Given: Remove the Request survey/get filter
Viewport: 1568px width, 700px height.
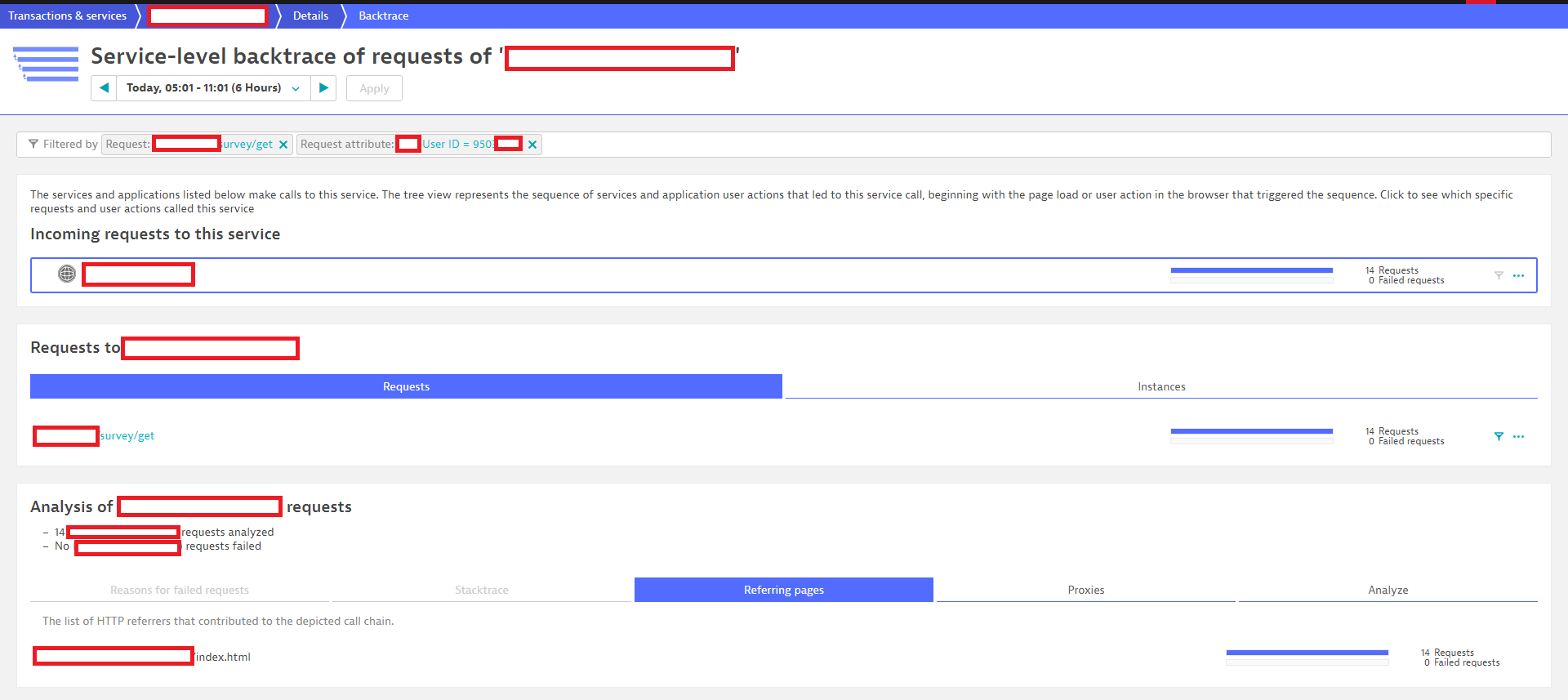Looking at the screenshot, I should pyautogui.click(x=283, y=145).
